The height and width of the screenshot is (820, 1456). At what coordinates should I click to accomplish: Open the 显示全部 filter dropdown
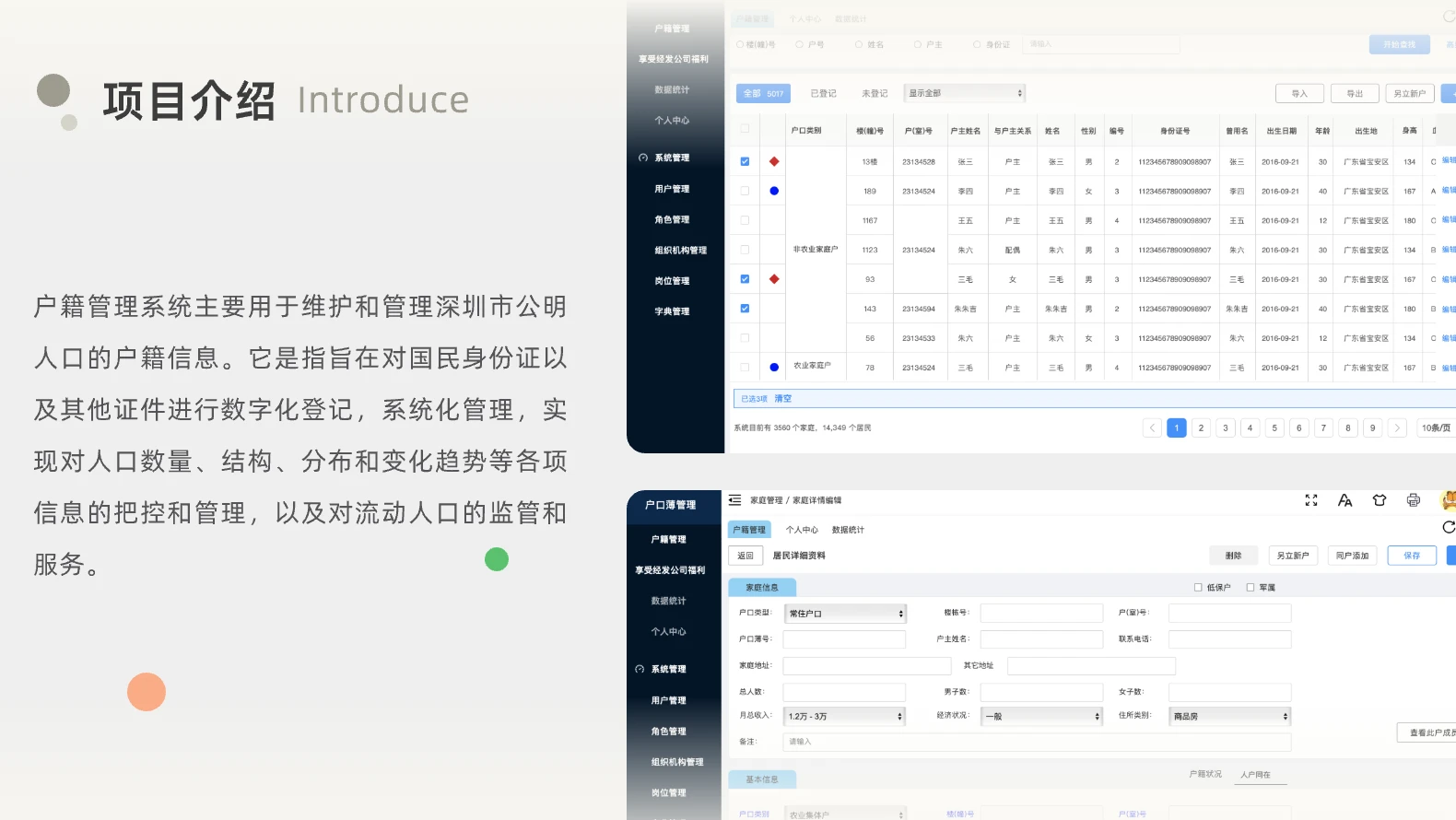coord(965,93)
